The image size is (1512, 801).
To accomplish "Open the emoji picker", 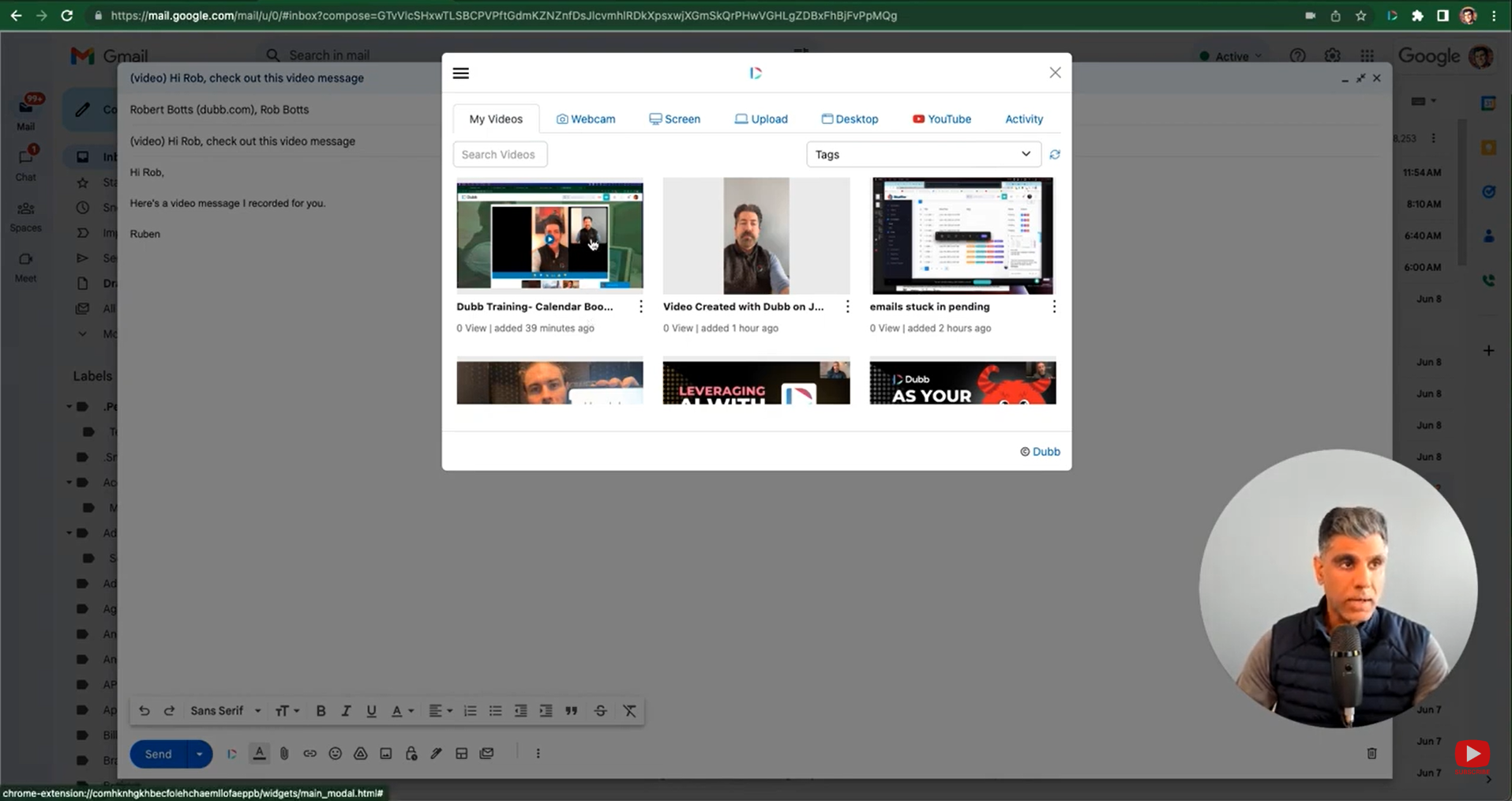I will click(335, 754).
